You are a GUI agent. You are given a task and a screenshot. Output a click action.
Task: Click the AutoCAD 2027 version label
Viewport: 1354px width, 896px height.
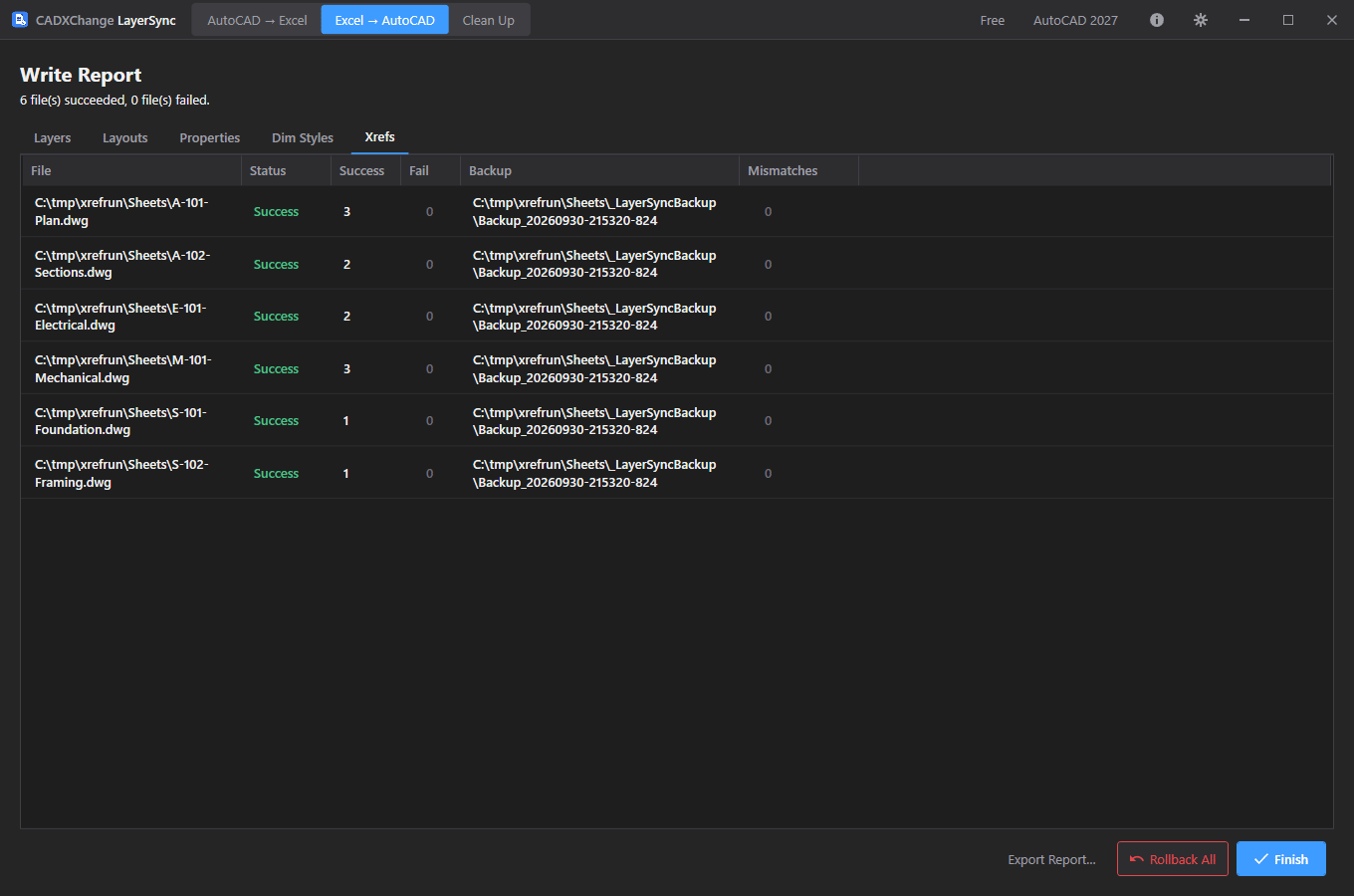1075,20
